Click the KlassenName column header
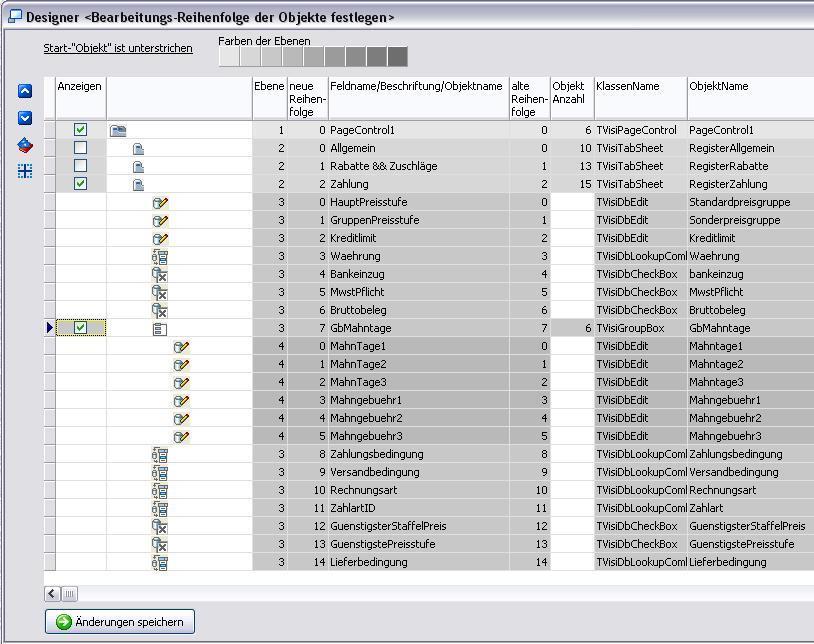 [x=627, y=87]
